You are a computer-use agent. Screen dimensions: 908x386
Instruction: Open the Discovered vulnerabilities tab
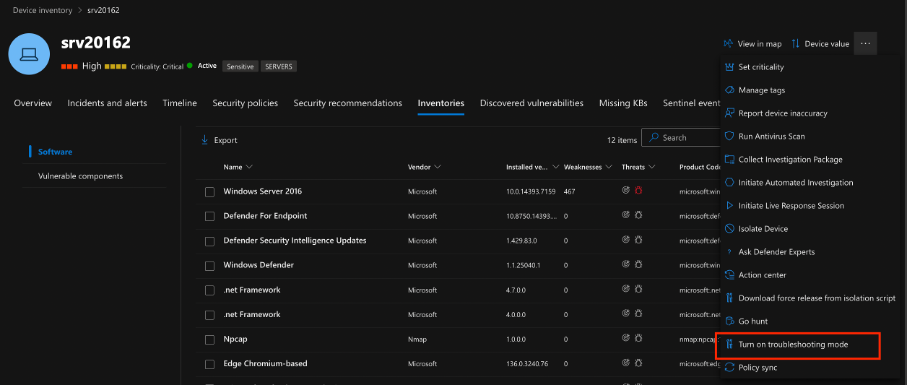tap(532, 103)
